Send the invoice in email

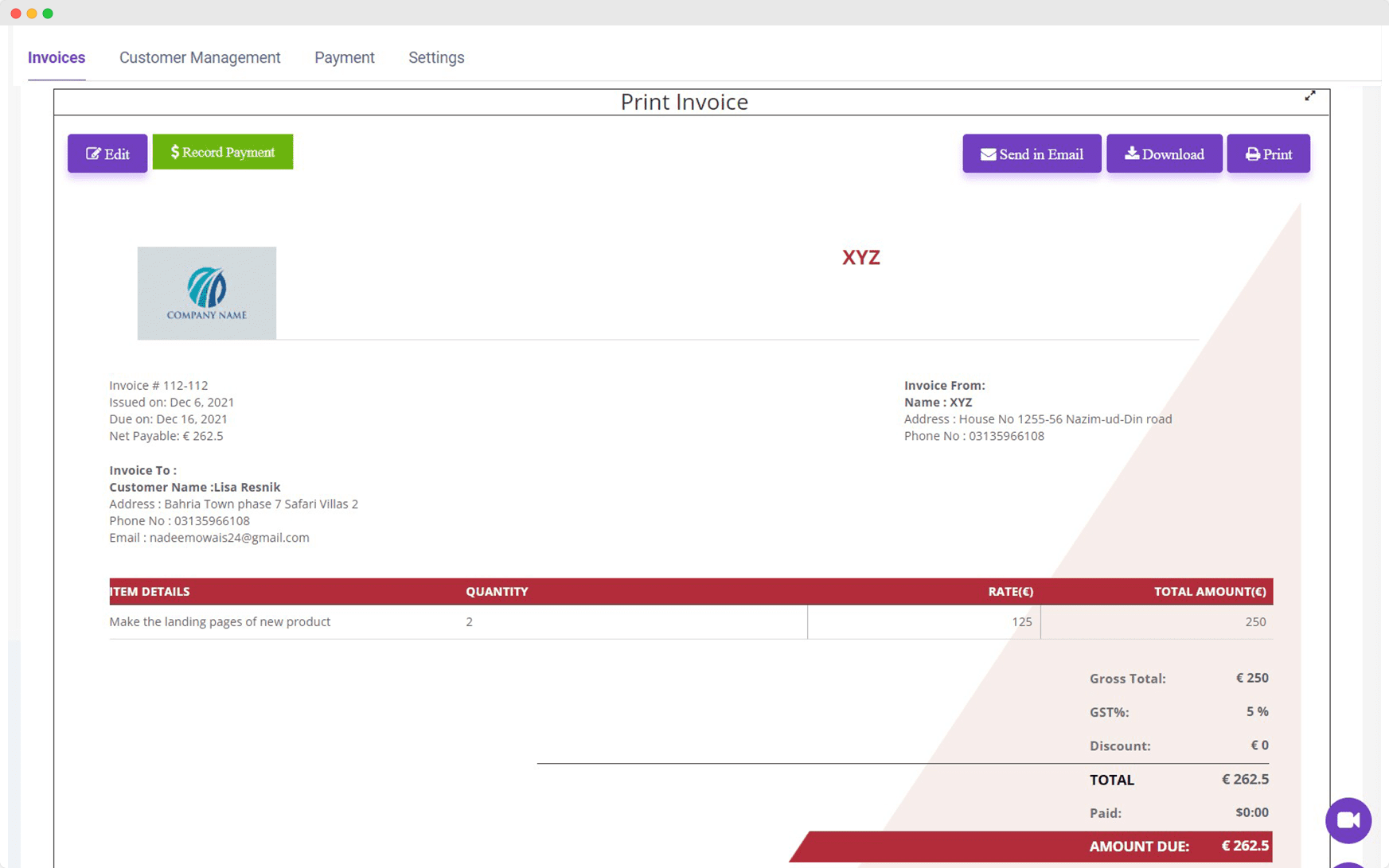coord(1032,154)
